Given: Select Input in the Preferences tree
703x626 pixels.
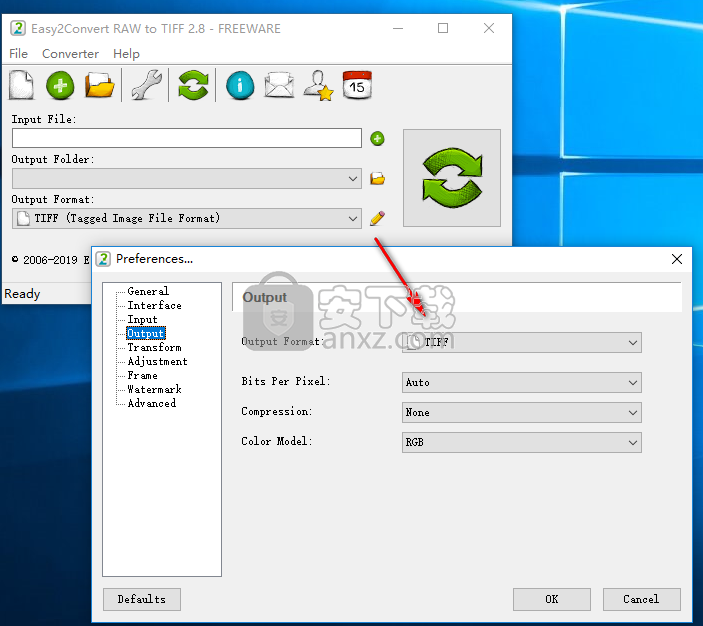Looking at the screenshot, I should (142, 319).
